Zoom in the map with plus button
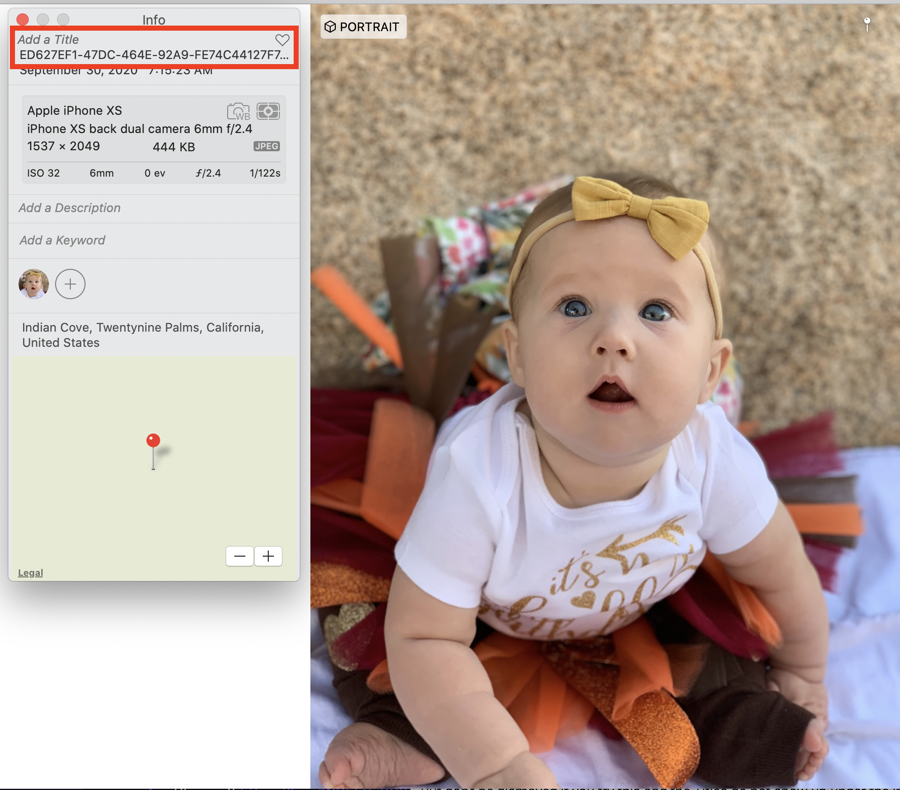900x790 pixels. (268, 556)
